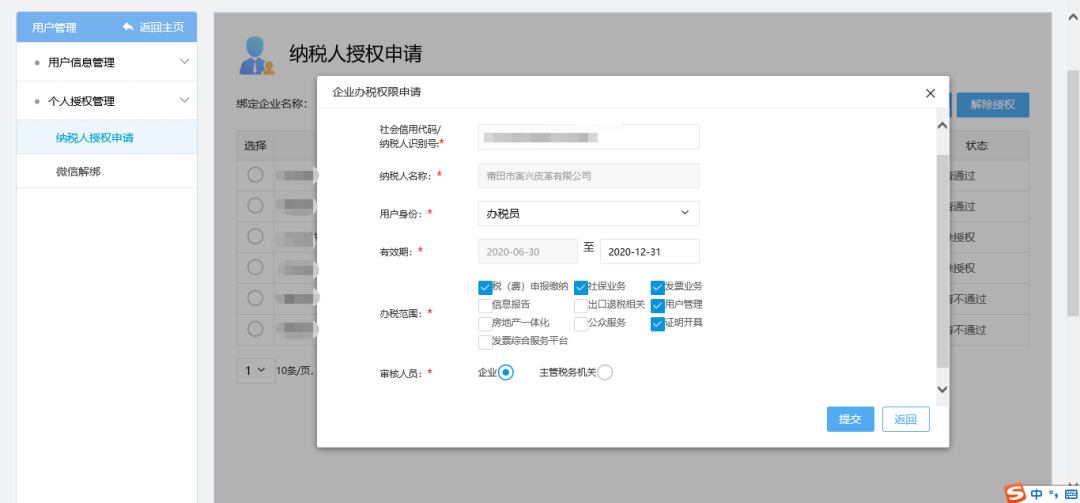Image resolution: width=1080 pixels, height=503 pixels.
Task: Enable 信息报告 checkbox
Action: [x=485, y=306]
